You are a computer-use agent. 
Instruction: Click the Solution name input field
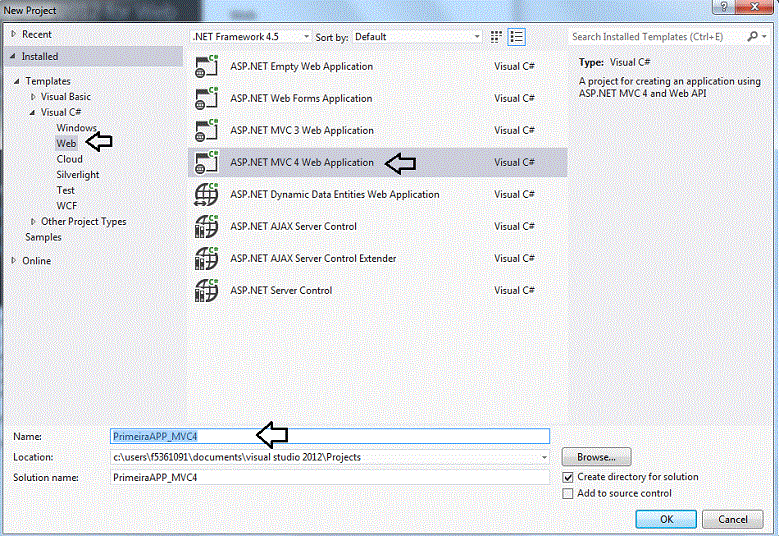330,477
